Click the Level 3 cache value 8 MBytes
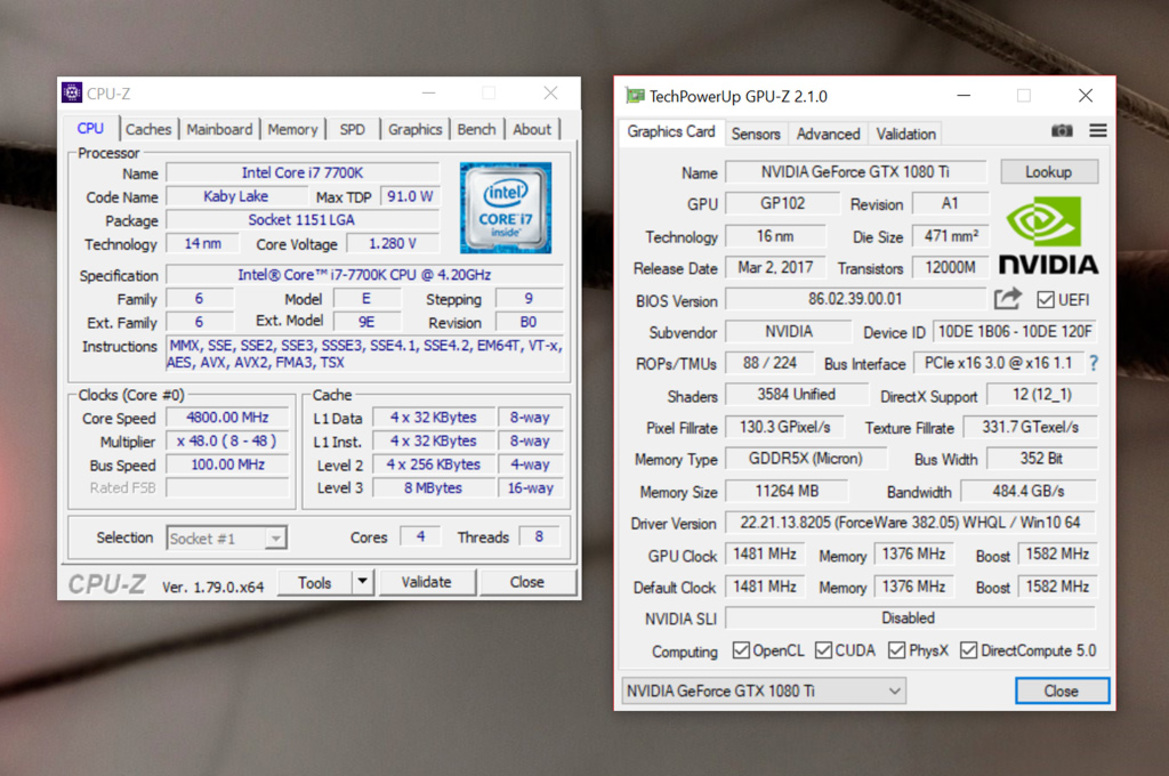The height and width of the screenshot is (776, 1169). point(433,488)
